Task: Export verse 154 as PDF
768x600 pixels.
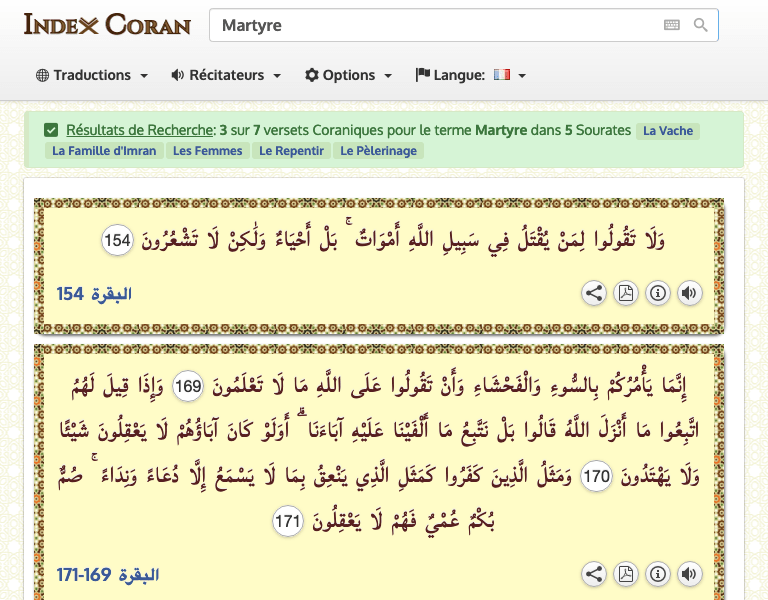Action: click(x=625, y=293)
